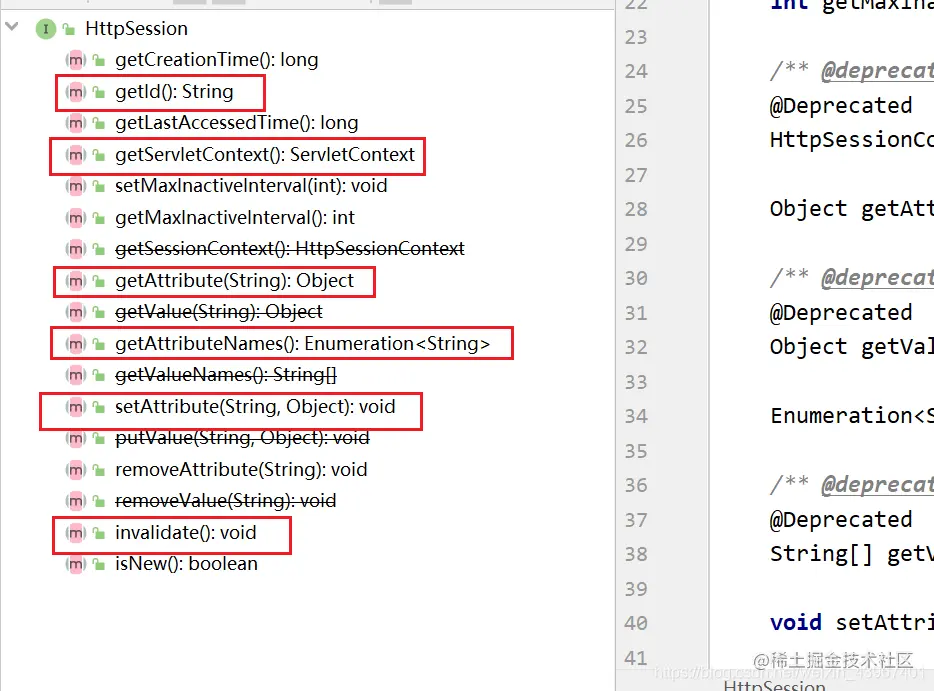Click method icon beside getAttribute(String)
This screenshot has width=934, height=691.
coord(75,281)
